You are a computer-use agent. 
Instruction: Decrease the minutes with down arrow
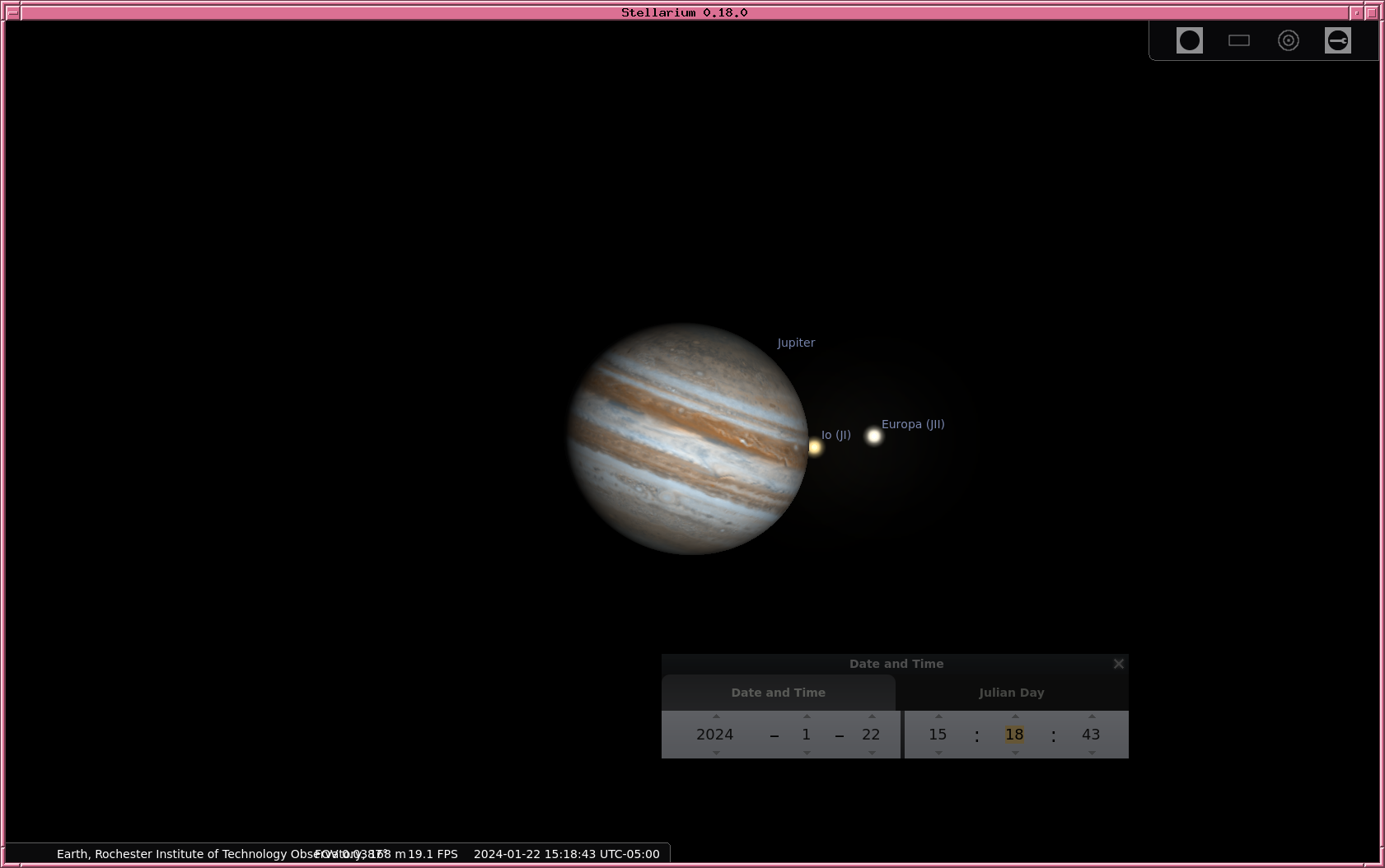click(x=1015, y=753)
